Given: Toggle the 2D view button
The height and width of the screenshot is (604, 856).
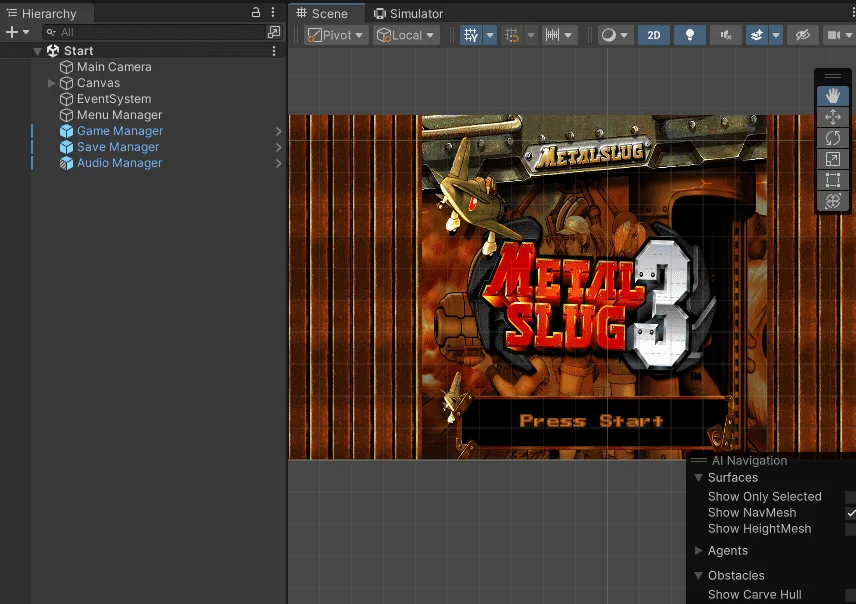Looking at the screenshot, I should [x=653, y=35].
